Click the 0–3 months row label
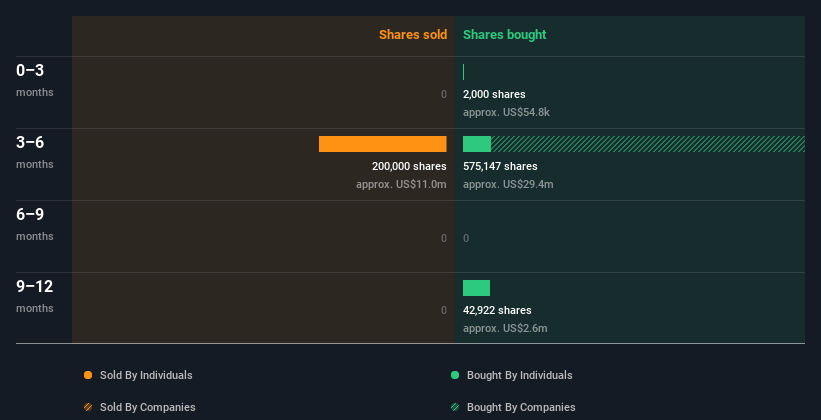 pos(35,80)
